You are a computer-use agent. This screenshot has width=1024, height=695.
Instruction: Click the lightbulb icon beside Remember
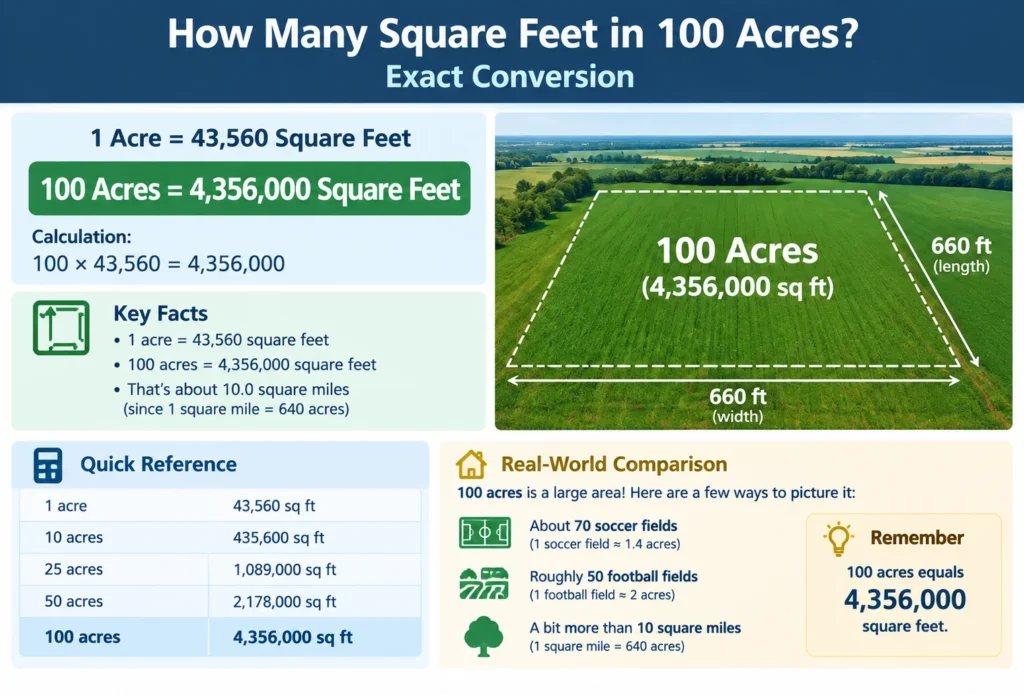[x=839, y=539]
